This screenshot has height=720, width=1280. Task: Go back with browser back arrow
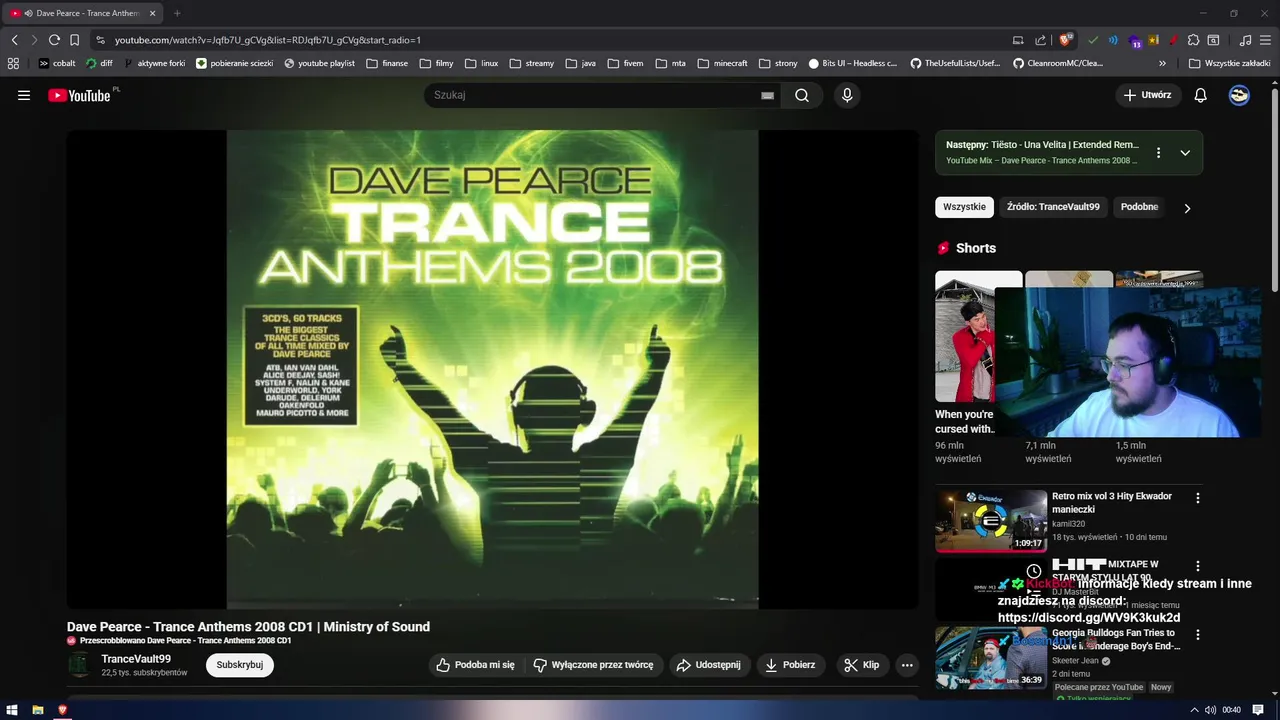(x=14, y=40)
